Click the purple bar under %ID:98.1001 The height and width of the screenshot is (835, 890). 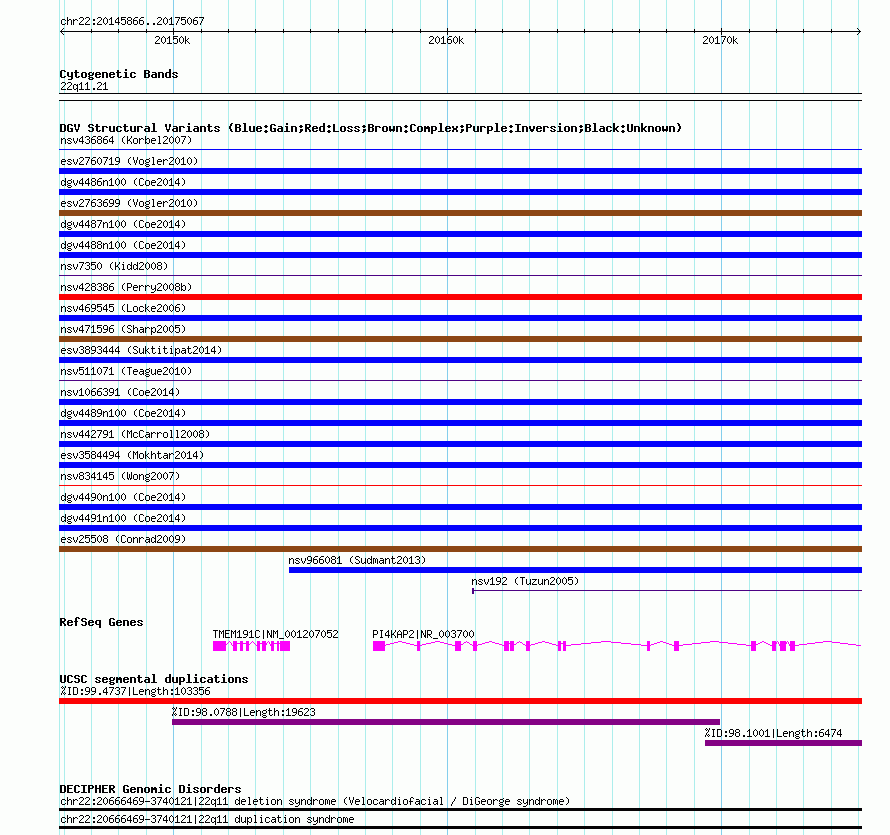click(783, 743)
